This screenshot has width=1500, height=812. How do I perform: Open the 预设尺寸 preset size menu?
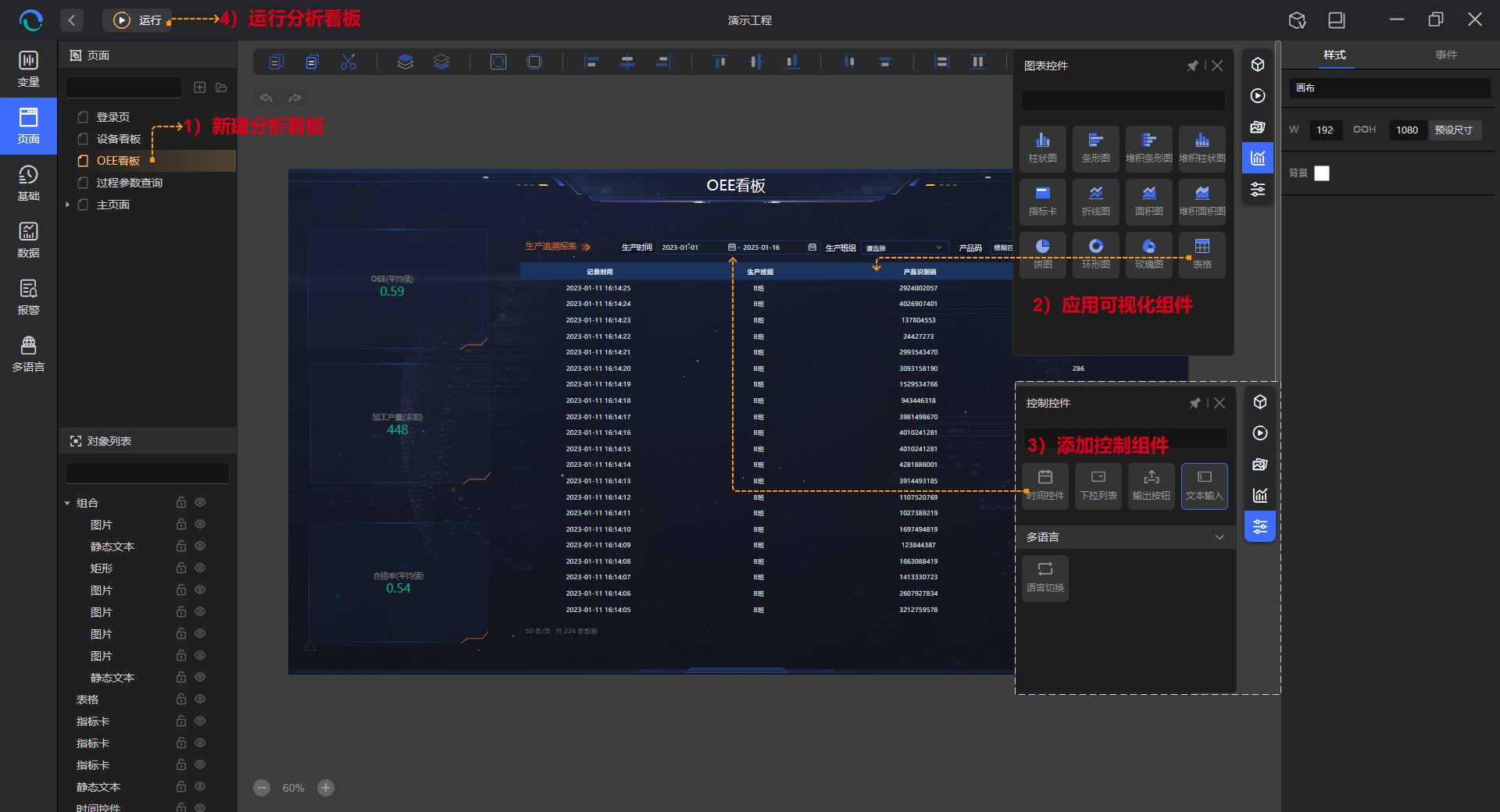[x=1454, y=130]
